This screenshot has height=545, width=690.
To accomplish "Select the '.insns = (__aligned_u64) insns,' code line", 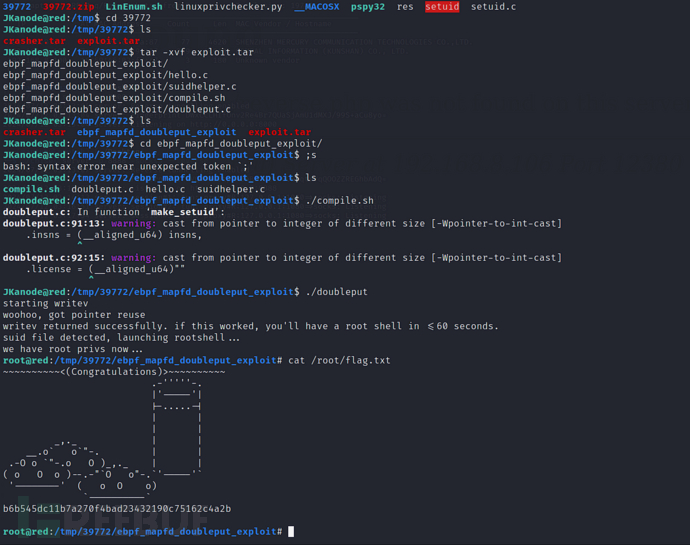I will tap(114, 235).
